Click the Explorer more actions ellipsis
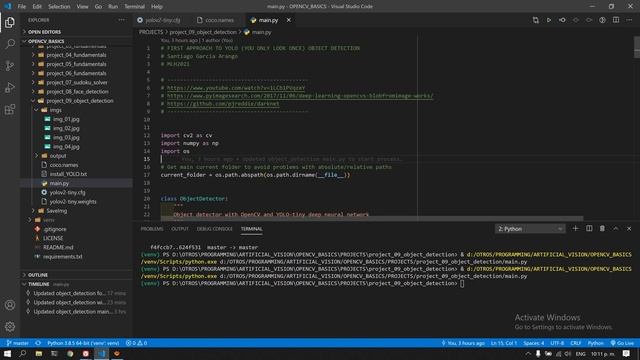 coord(122,20)
